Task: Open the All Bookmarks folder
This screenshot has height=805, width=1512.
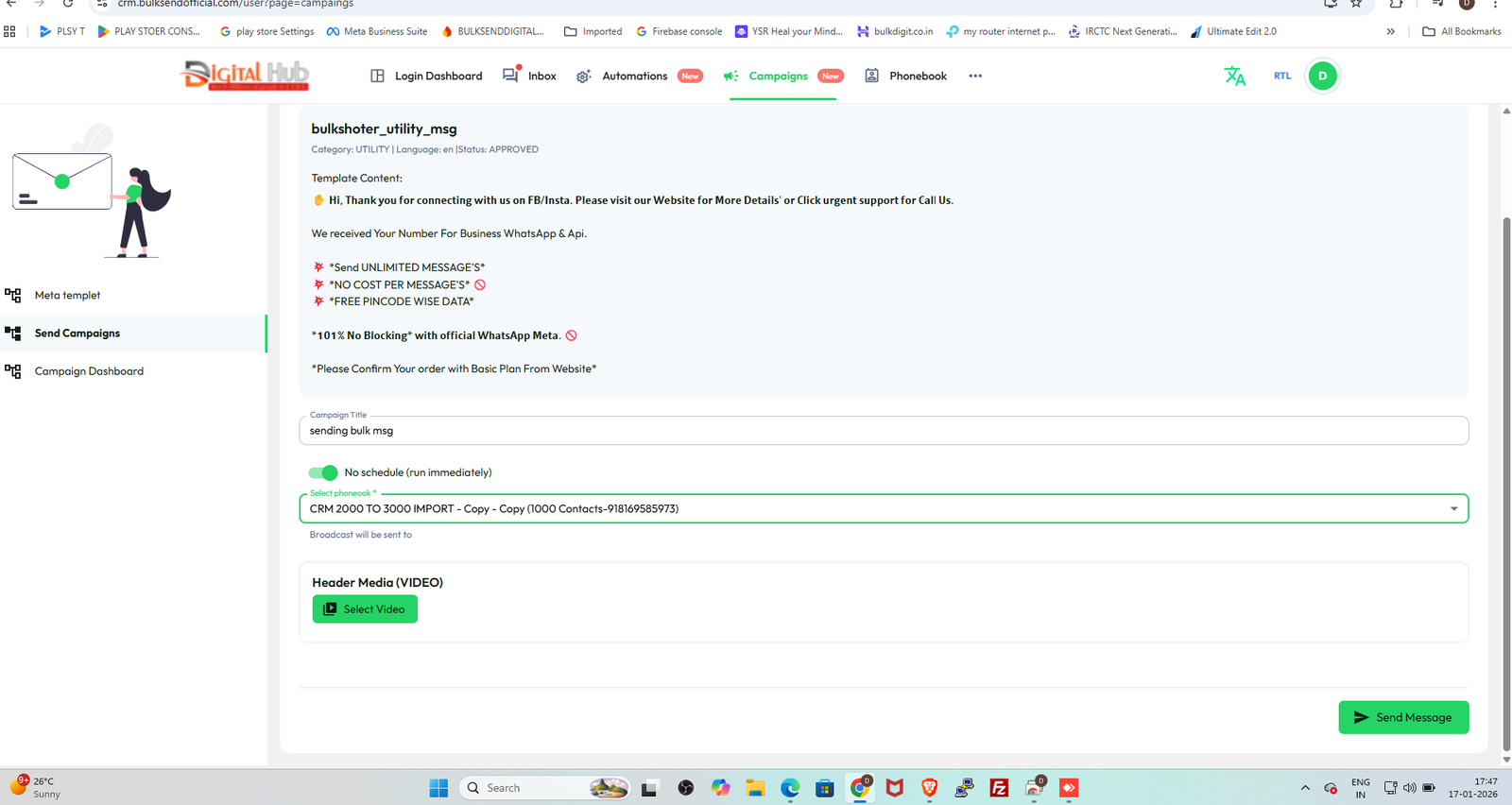Action: 1461,31
